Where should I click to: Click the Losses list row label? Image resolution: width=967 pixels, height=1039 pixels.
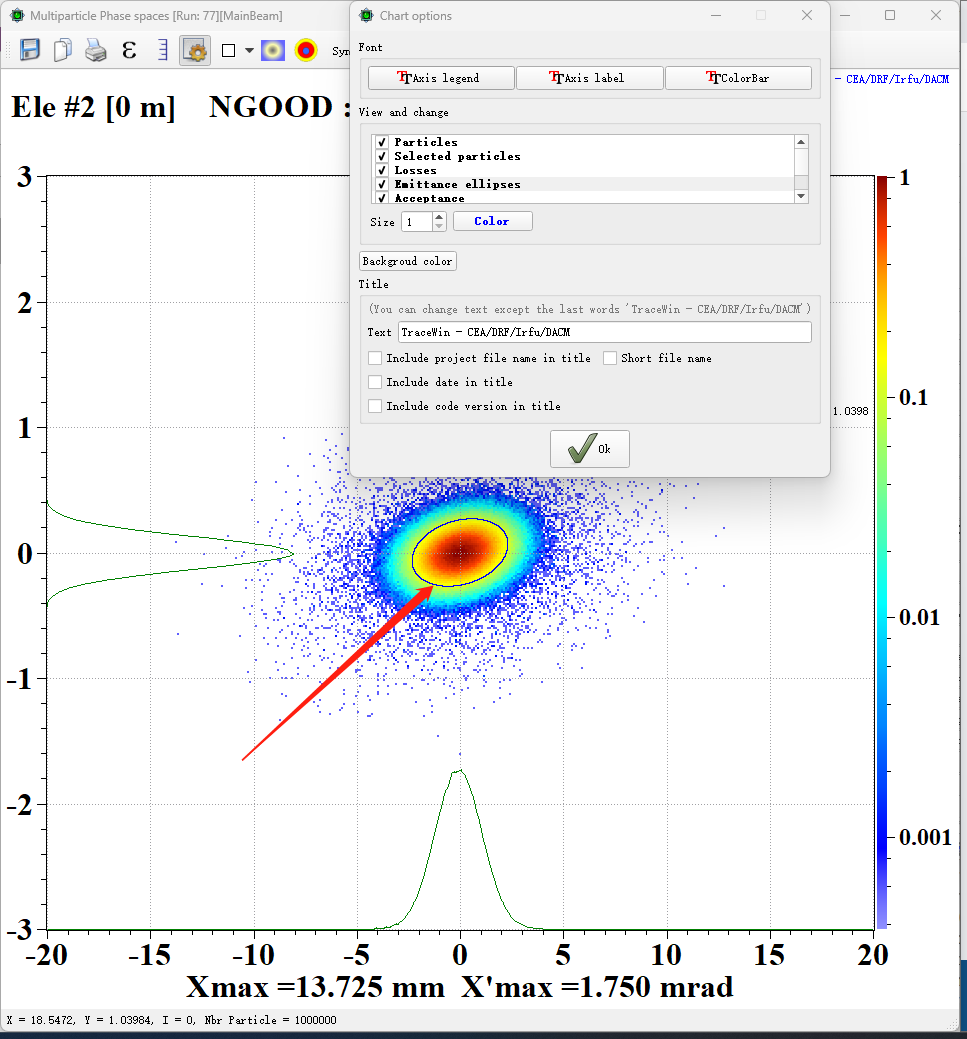416,170
